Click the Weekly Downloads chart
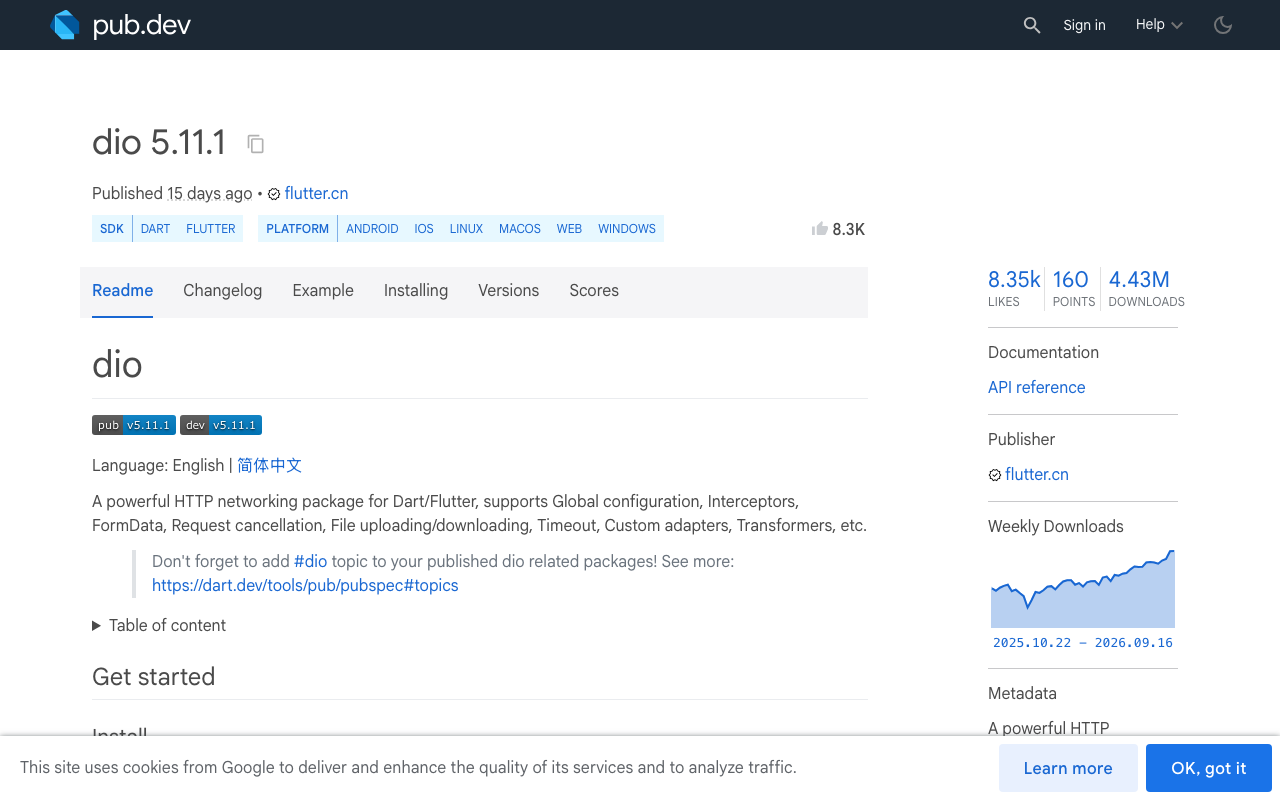 click(x=1083, y=588)
